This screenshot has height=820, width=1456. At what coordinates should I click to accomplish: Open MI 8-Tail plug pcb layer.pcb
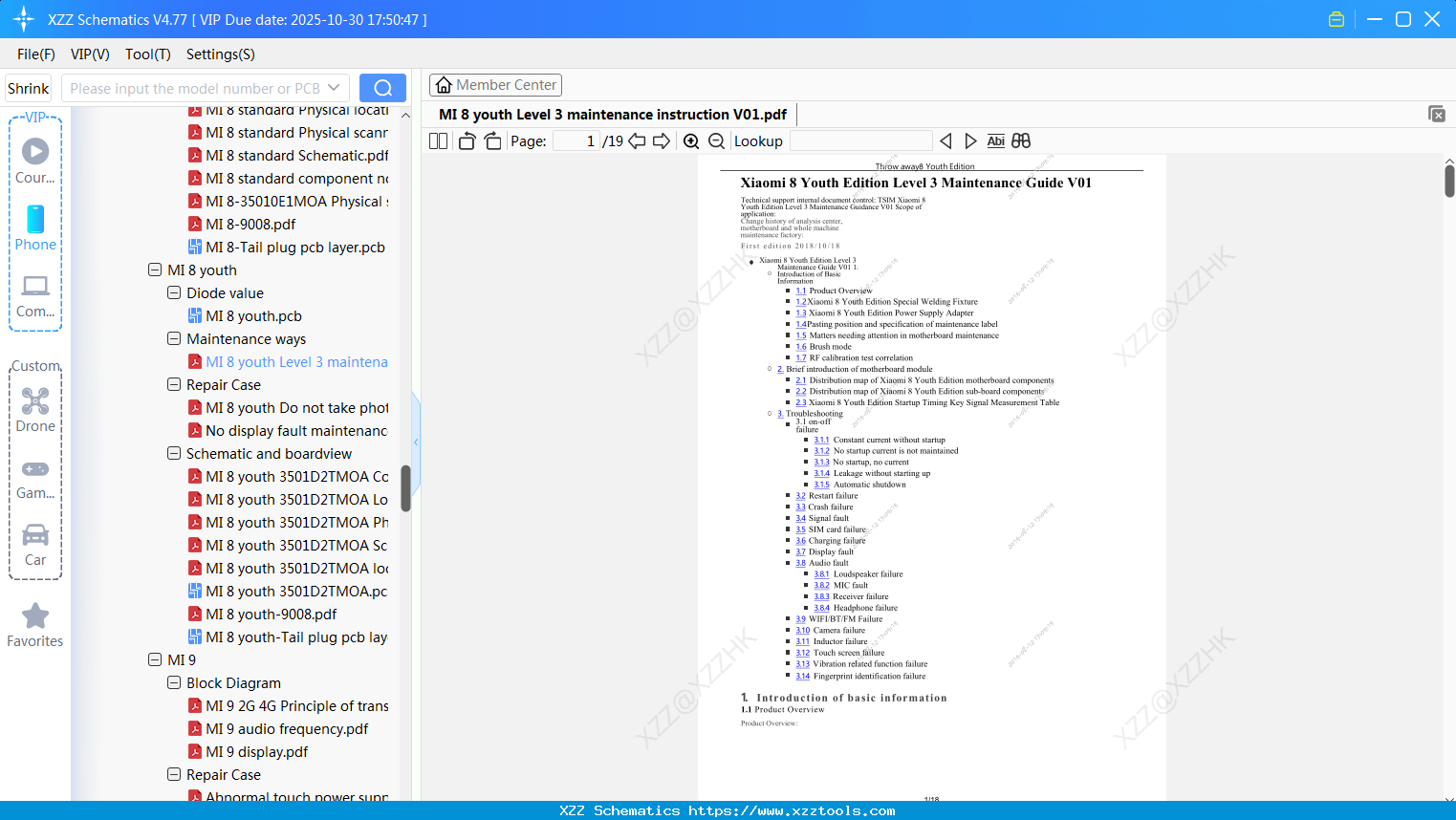pyautogui.click(x=287, y=248)
